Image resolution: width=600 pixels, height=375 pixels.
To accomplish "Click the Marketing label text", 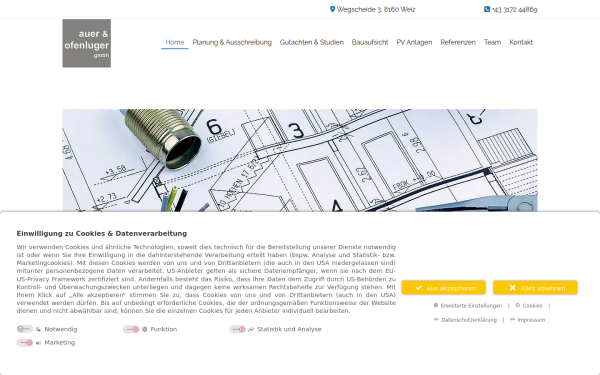I will tap(60, 342).
